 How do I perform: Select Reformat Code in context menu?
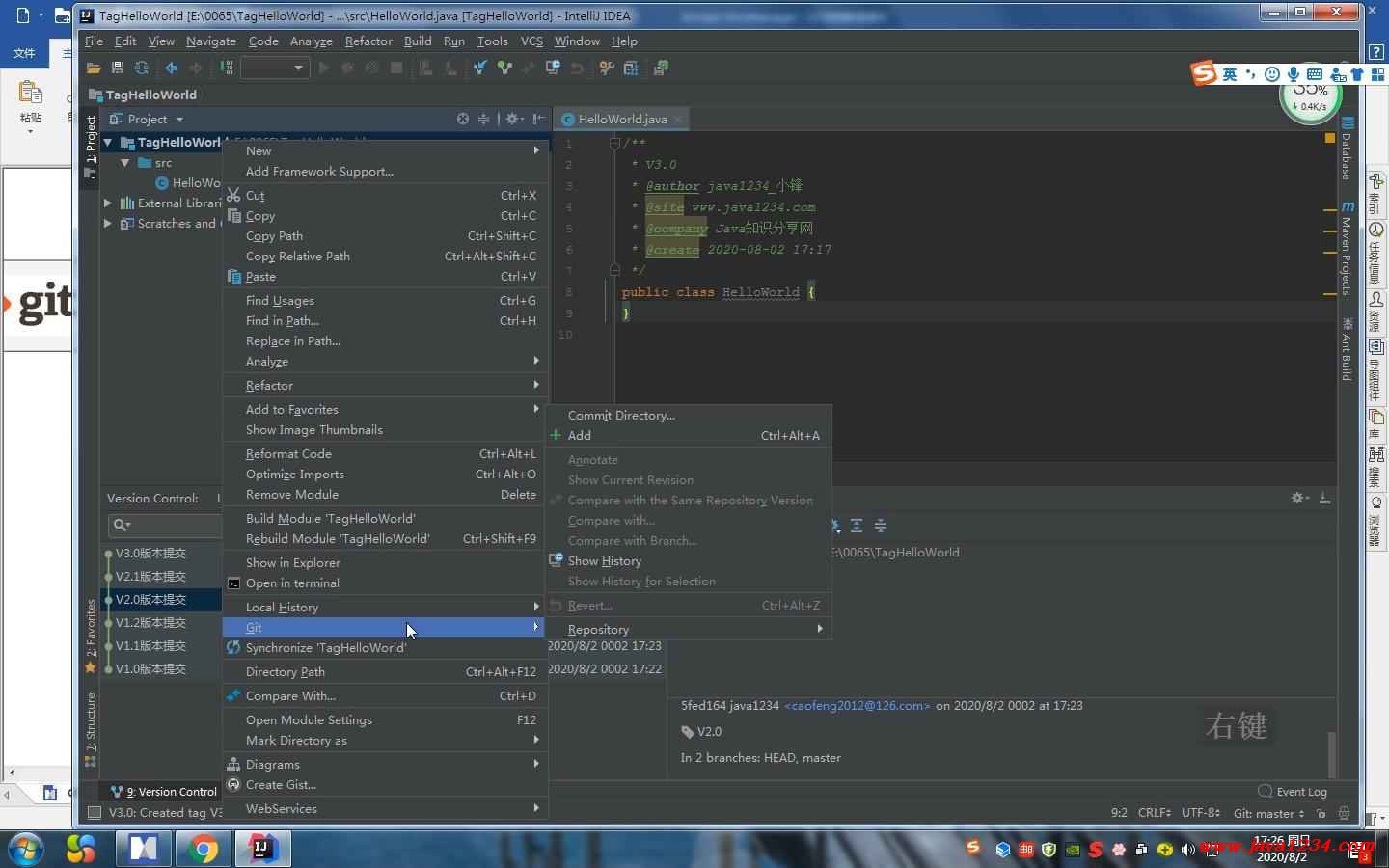(385, 453)
